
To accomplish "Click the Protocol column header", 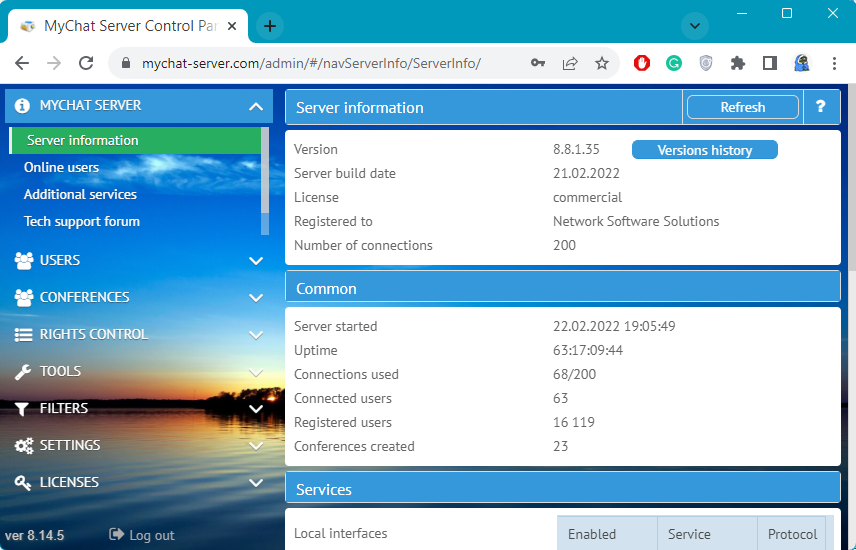I will click(x=793, y=534).
